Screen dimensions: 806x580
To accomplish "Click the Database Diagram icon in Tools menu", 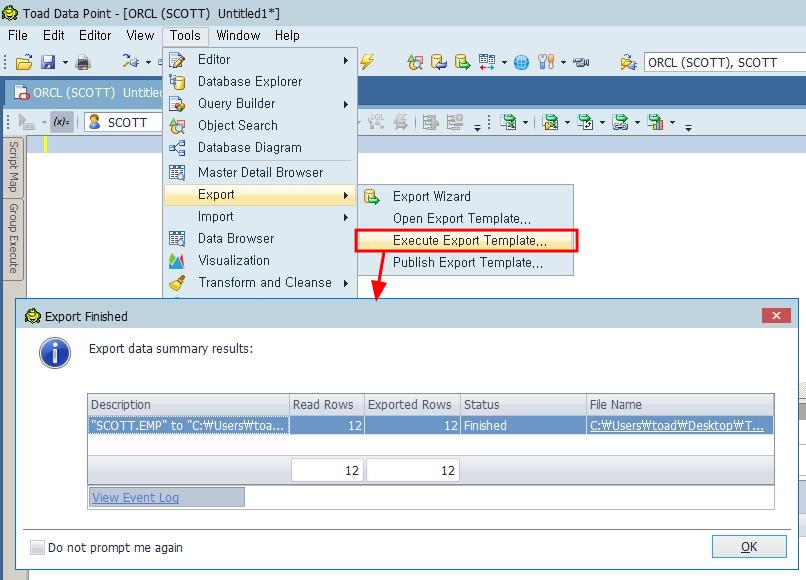I will 178,148.
